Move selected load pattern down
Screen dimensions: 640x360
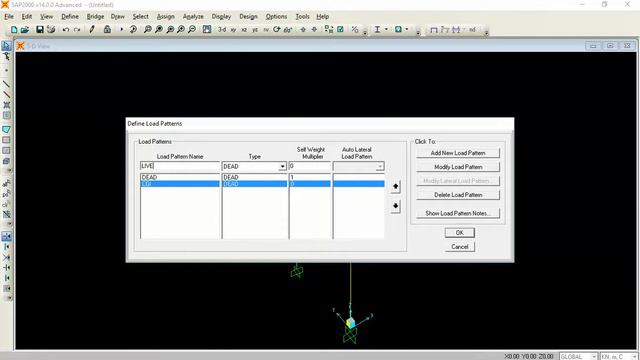[395, 206]
